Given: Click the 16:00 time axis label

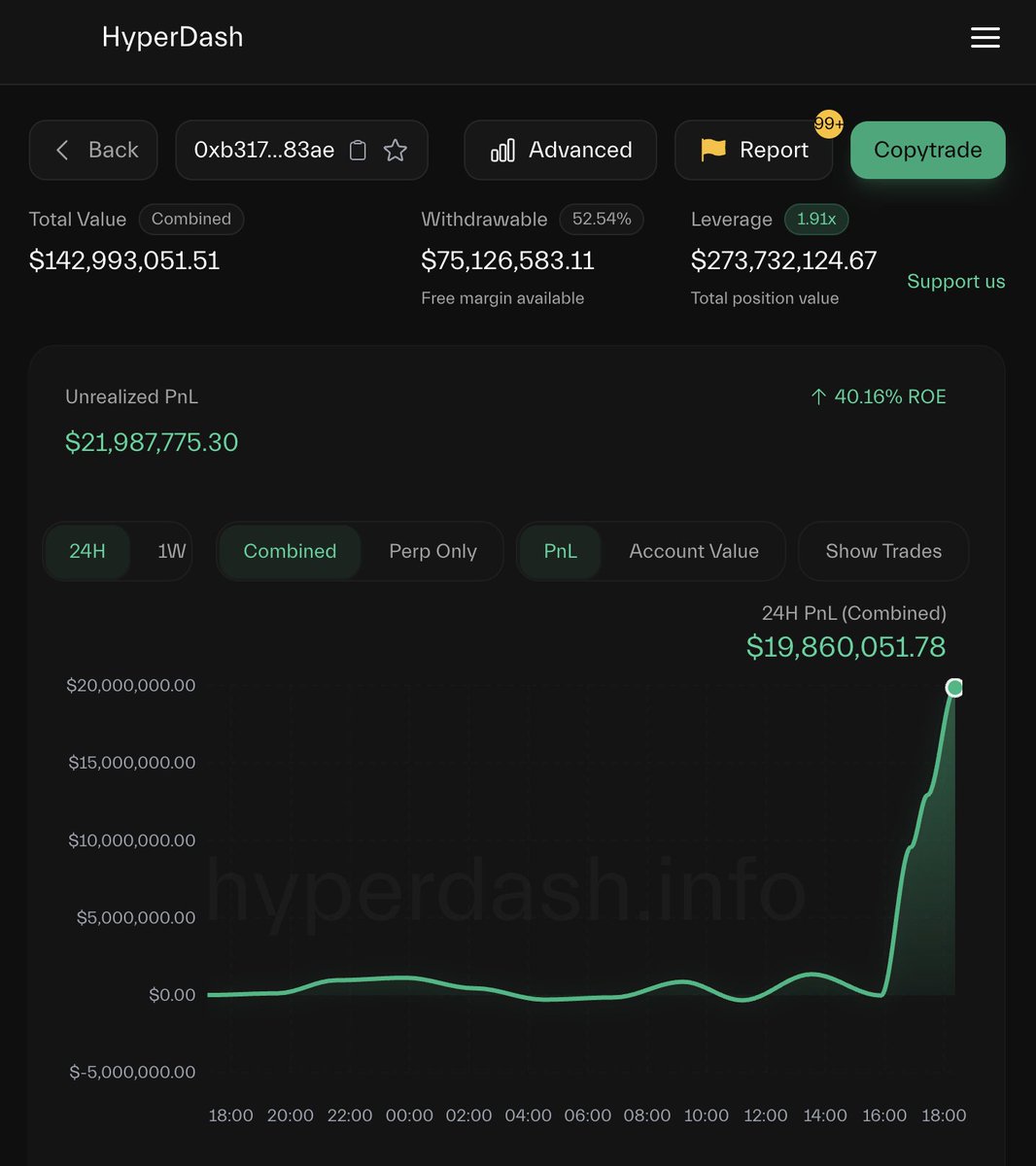Looking at the screenshot, I should [884, 1115].
